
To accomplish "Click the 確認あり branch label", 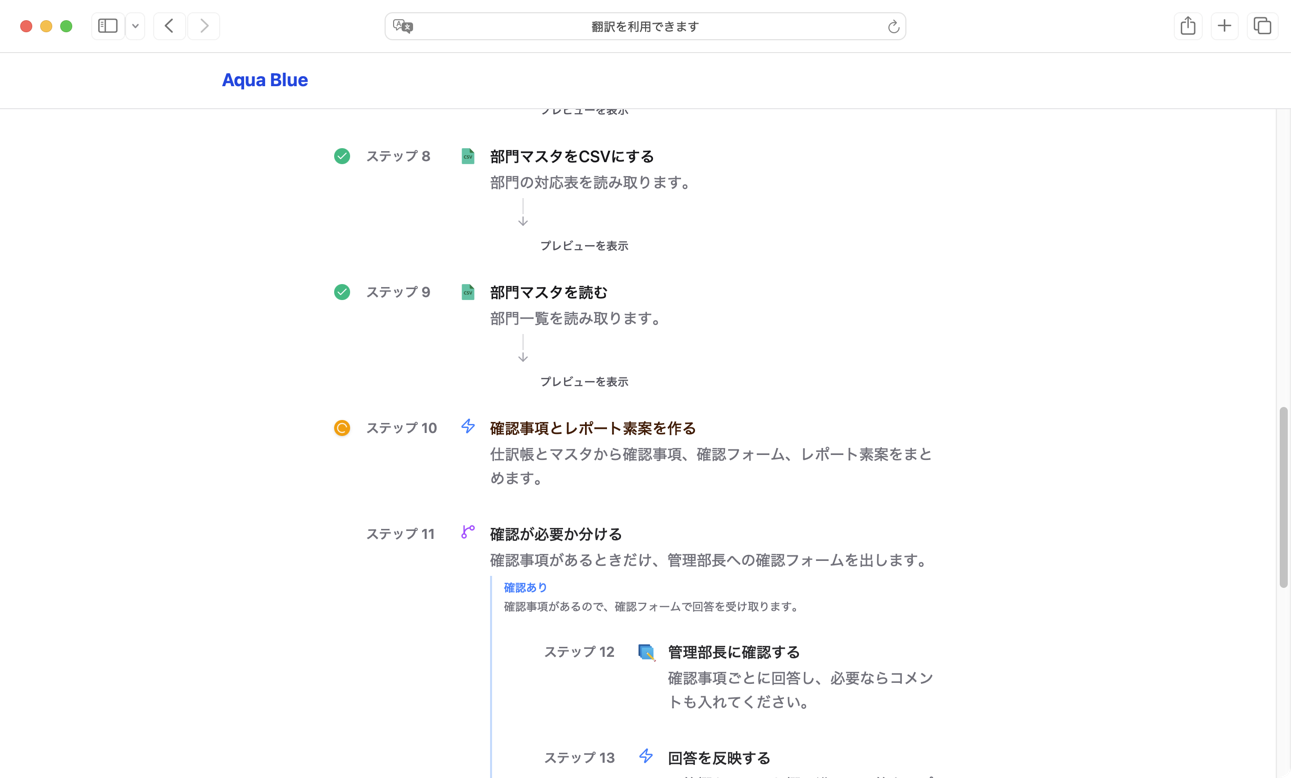I will coord(526,588).
